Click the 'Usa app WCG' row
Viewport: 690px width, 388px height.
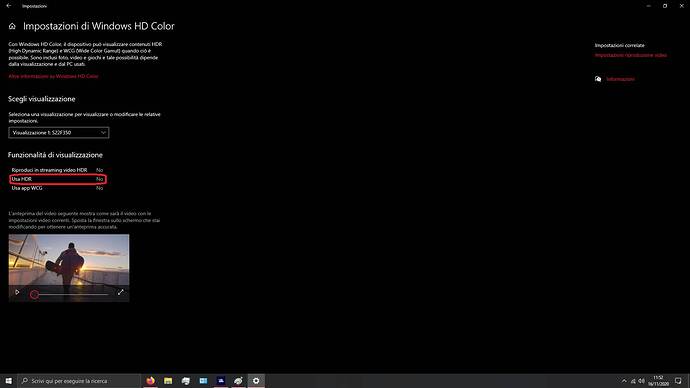point(57,188)
